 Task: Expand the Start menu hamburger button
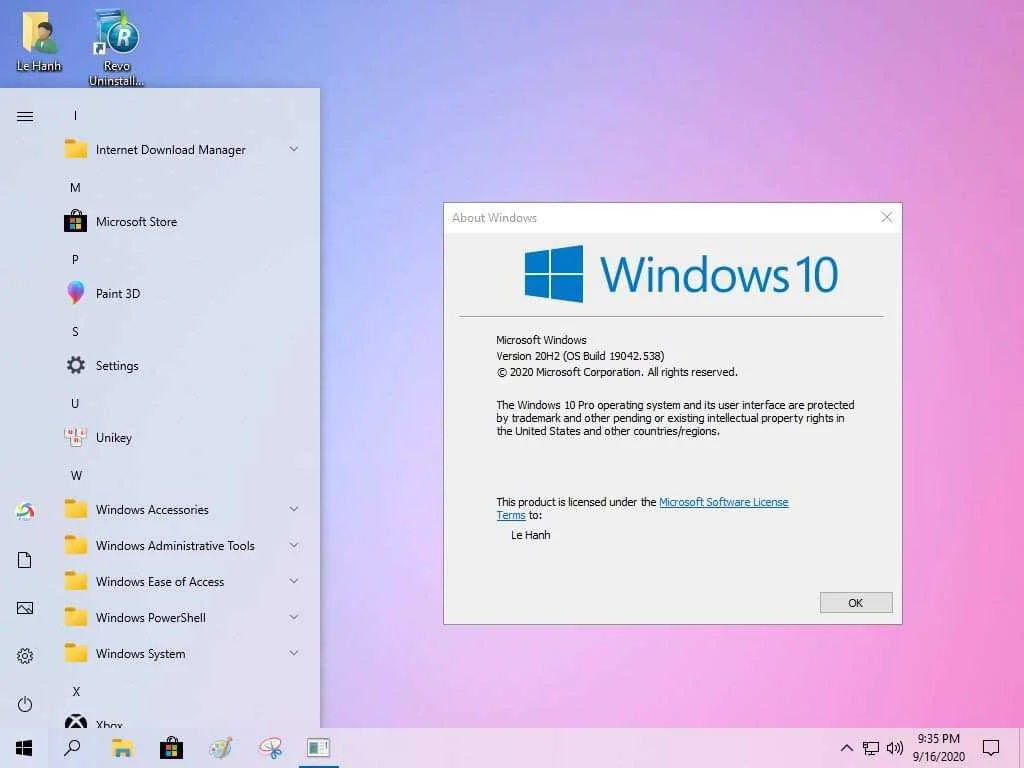25,116
